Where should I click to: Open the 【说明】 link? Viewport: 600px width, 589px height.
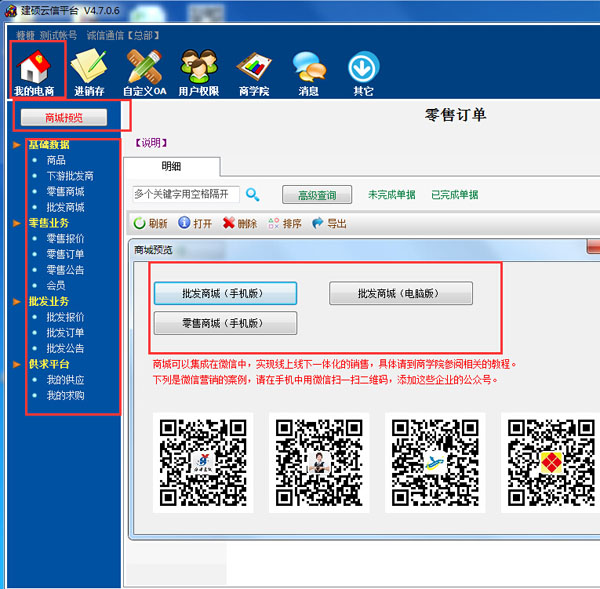point(152,143)
